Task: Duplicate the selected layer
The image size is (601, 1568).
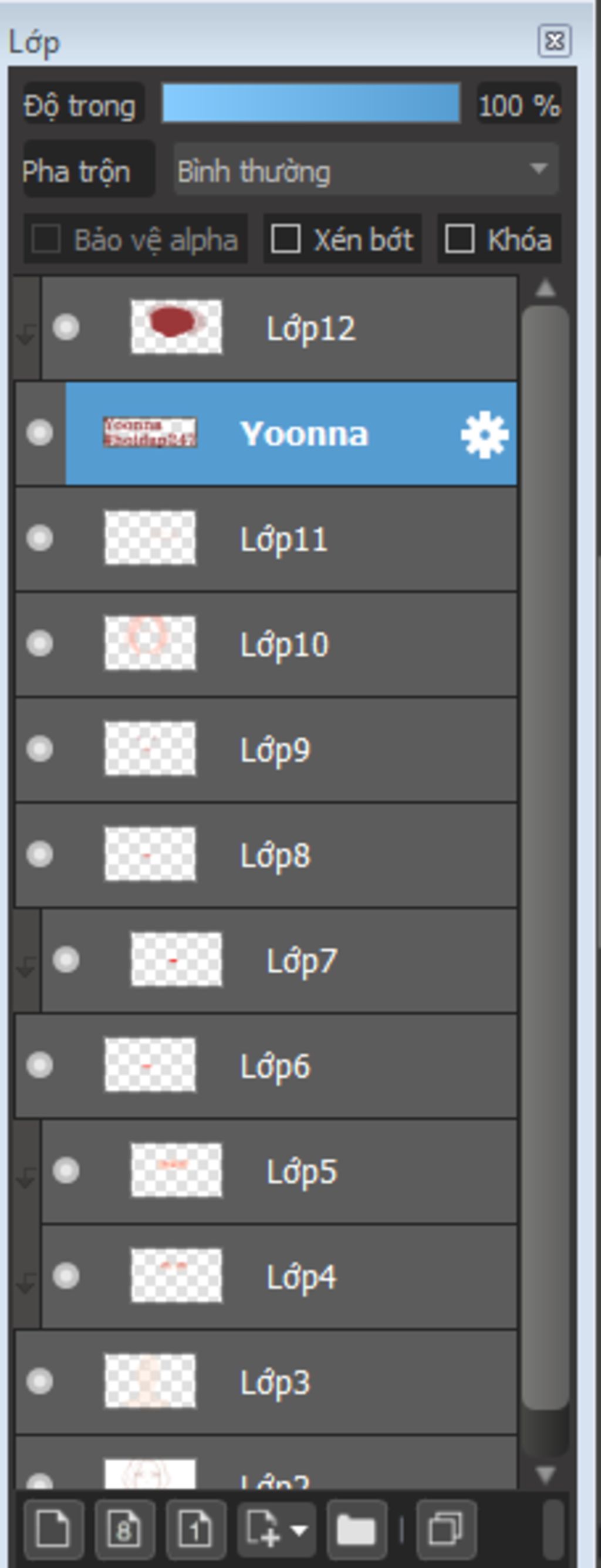Action: pyautogui.click(x=445, y=1528)
